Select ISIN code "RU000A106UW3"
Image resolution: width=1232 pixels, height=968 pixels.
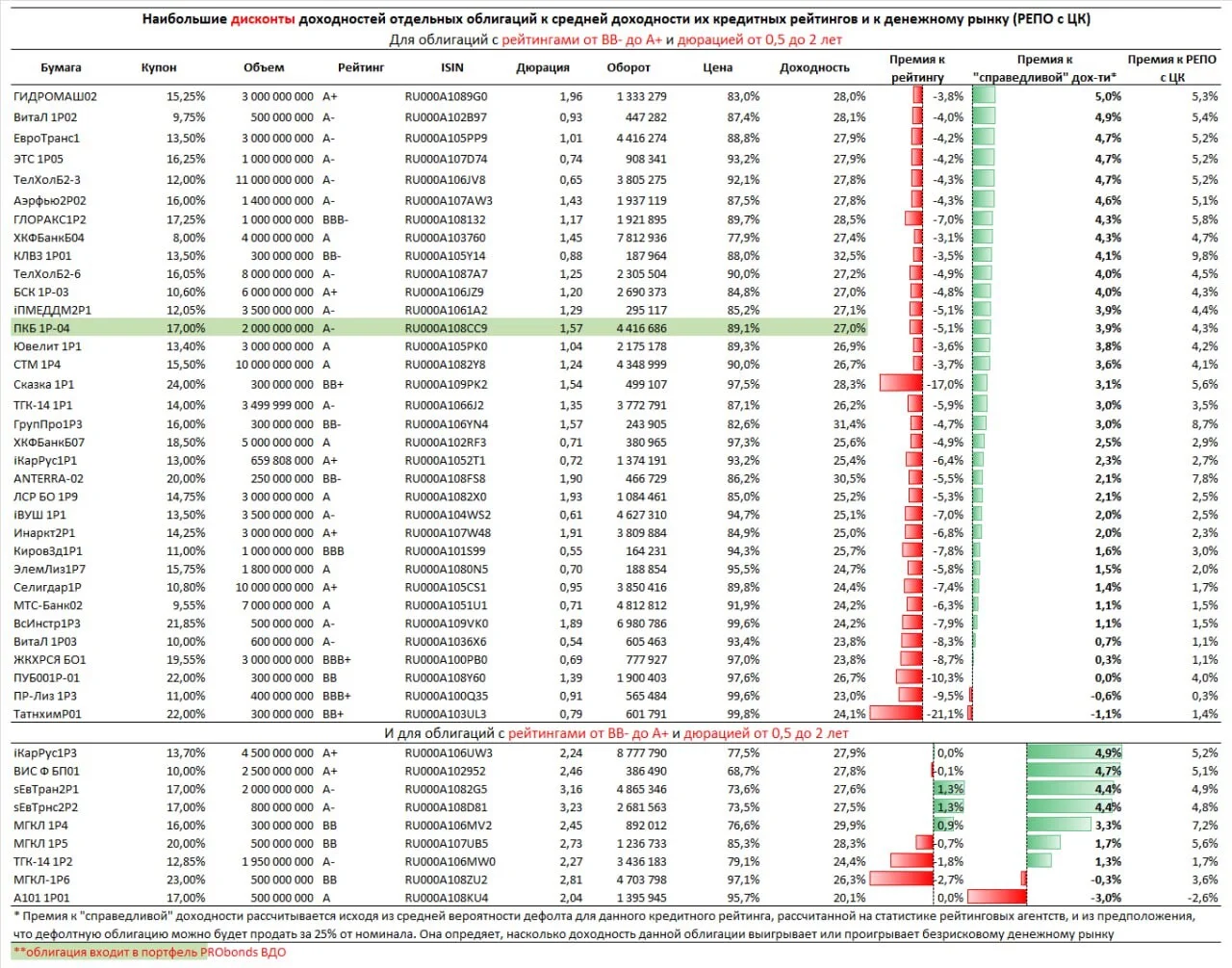(x=448, y=753)
